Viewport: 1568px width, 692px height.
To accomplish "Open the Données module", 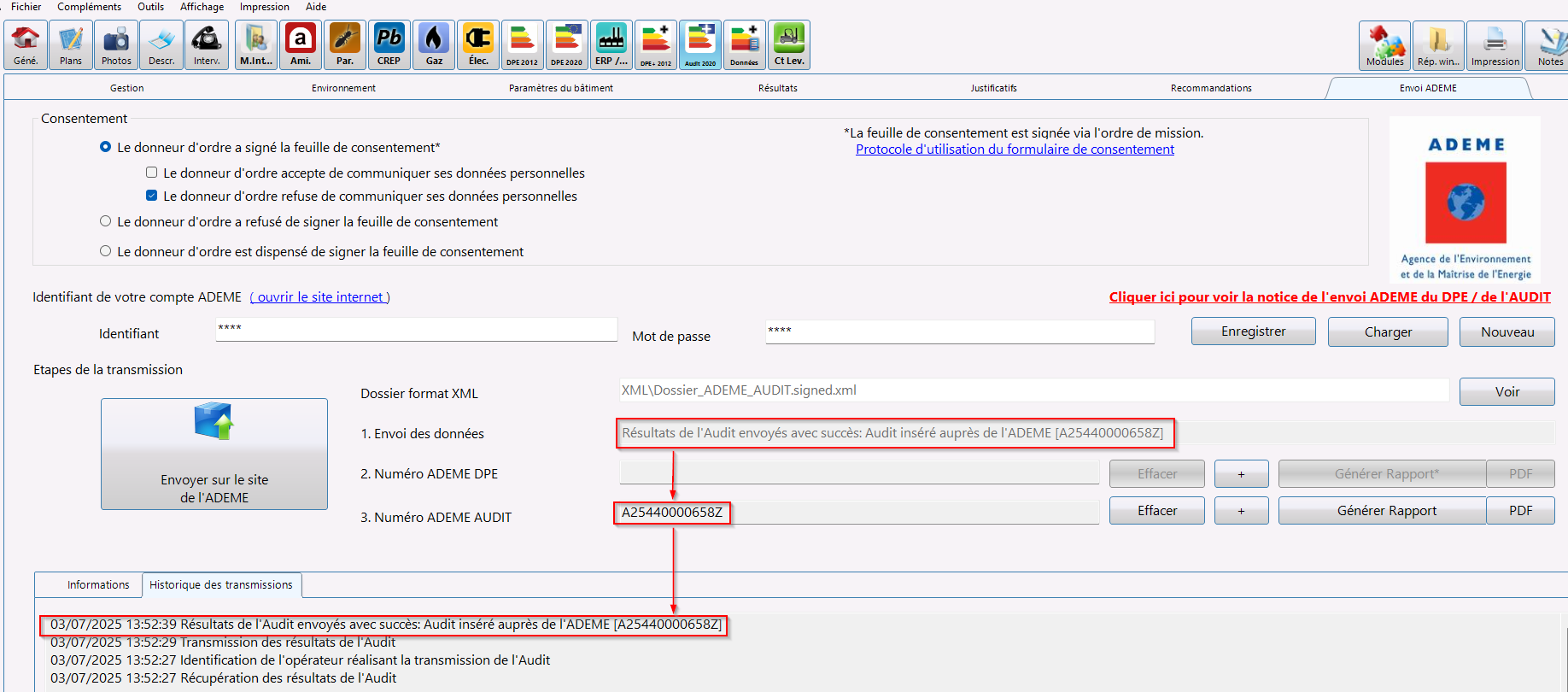I will tap(745, 45).
